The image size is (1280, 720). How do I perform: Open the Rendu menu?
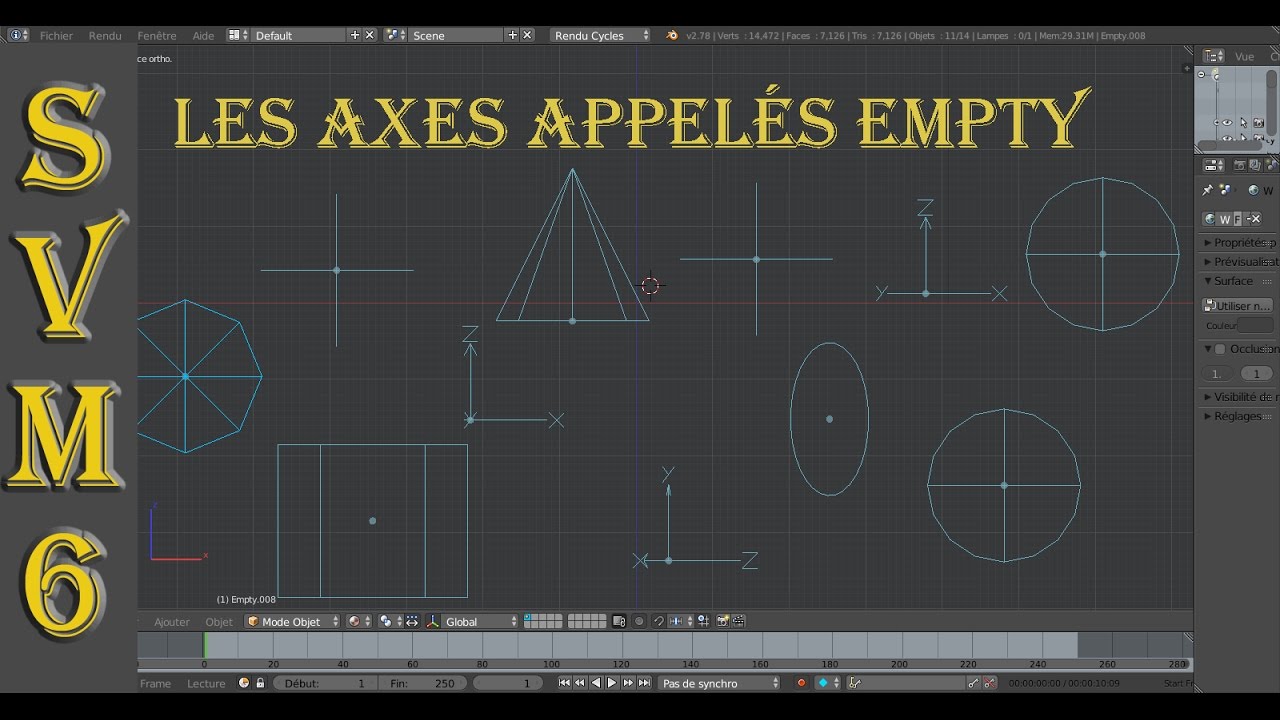(105, 35)
